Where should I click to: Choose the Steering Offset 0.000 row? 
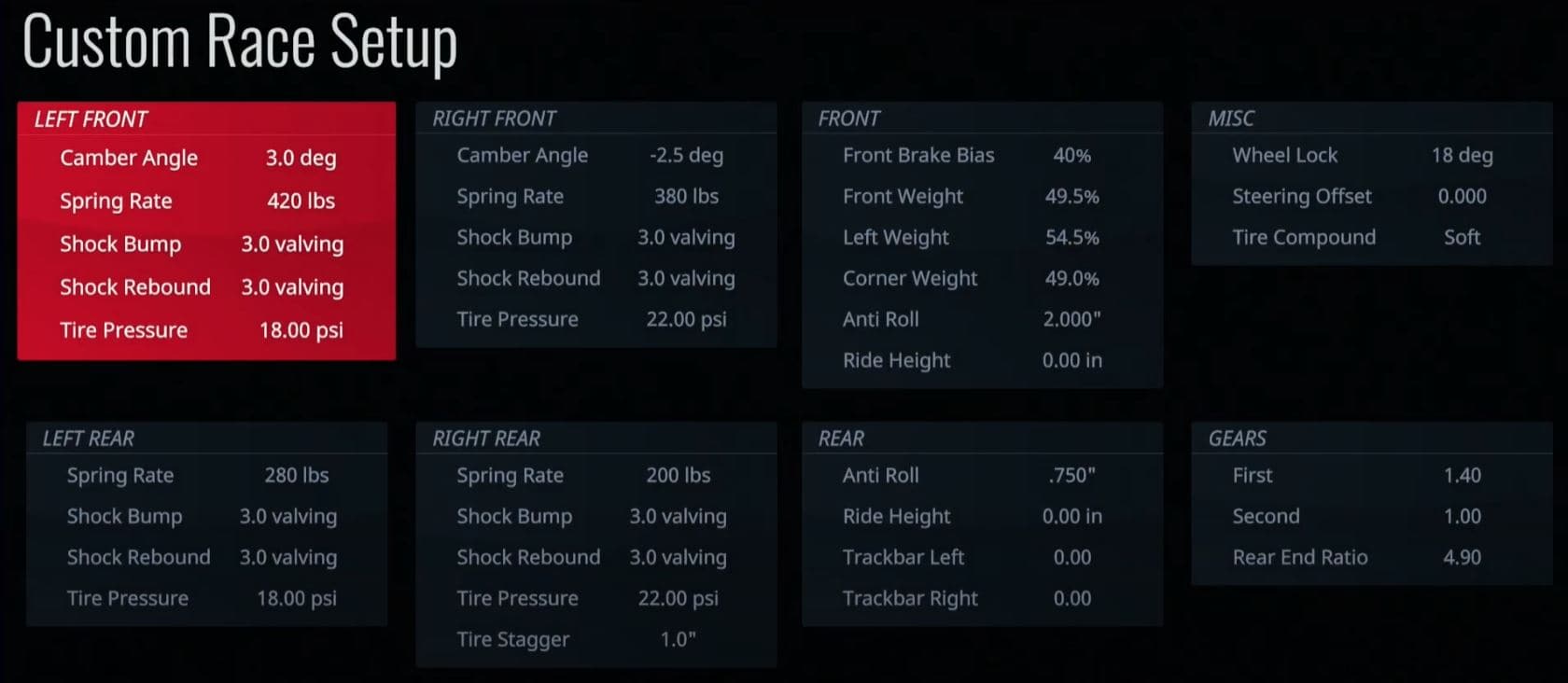1372,196
